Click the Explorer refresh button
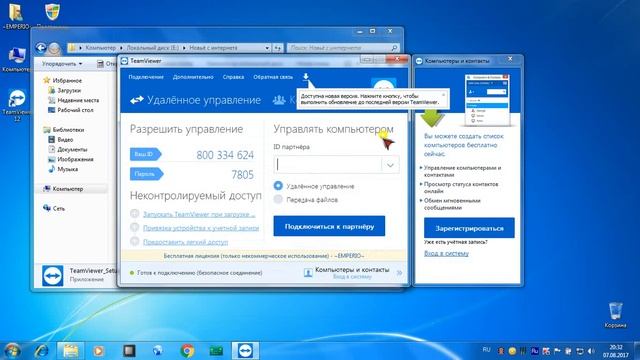This screenshot has height=360, width=640. [278, 48]
